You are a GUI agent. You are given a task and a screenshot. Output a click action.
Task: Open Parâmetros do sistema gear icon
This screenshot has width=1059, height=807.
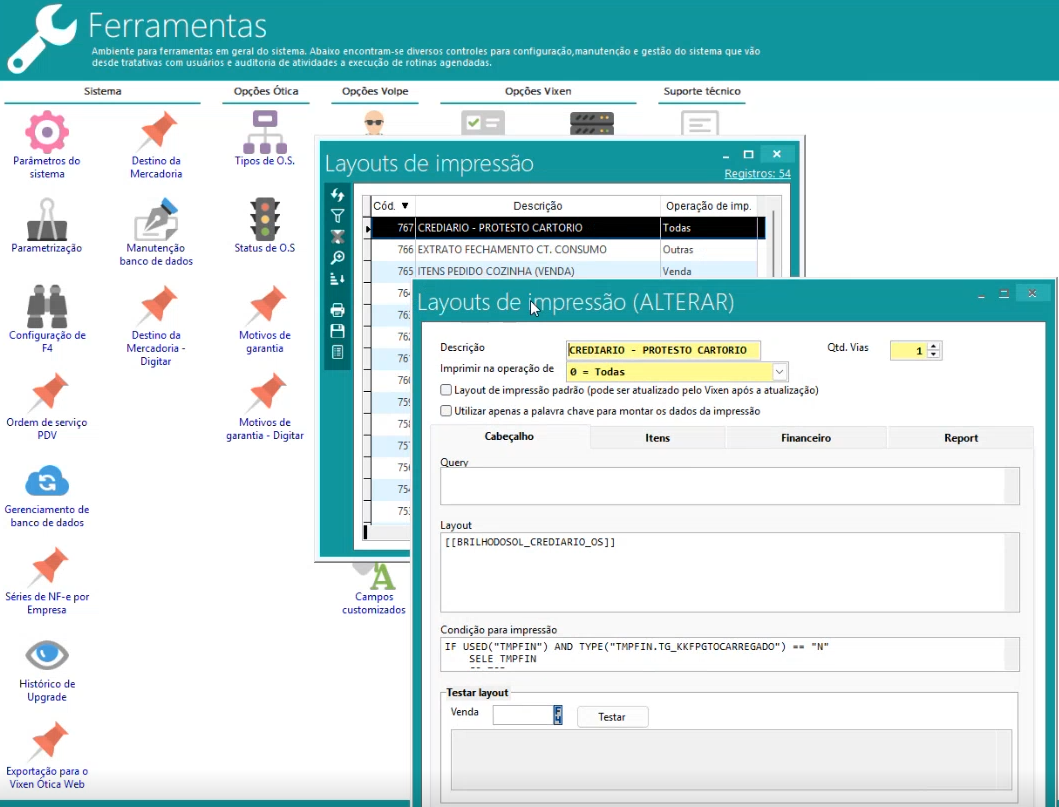point(46,132)
